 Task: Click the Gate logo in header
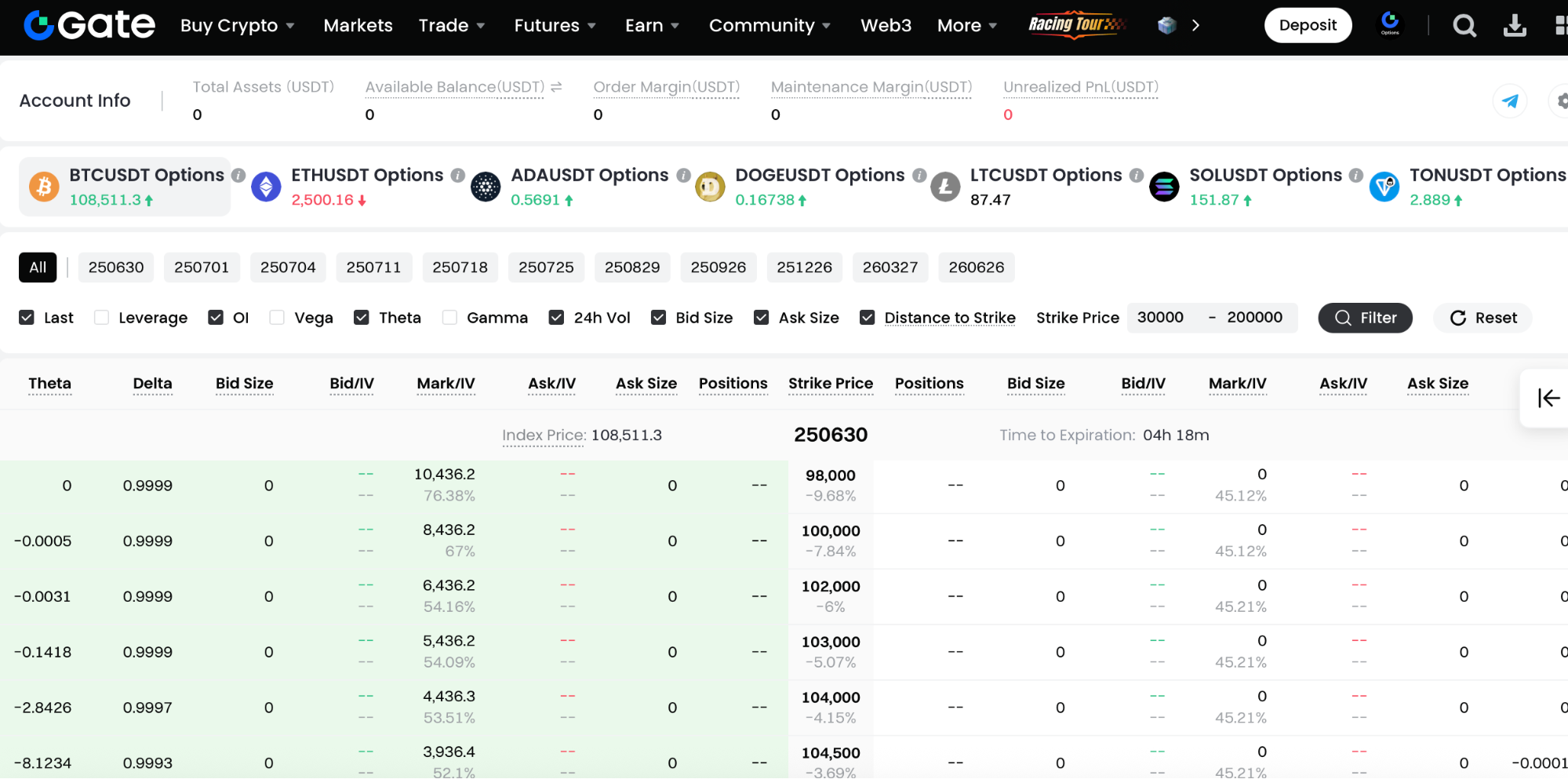(x=89, y=25)
